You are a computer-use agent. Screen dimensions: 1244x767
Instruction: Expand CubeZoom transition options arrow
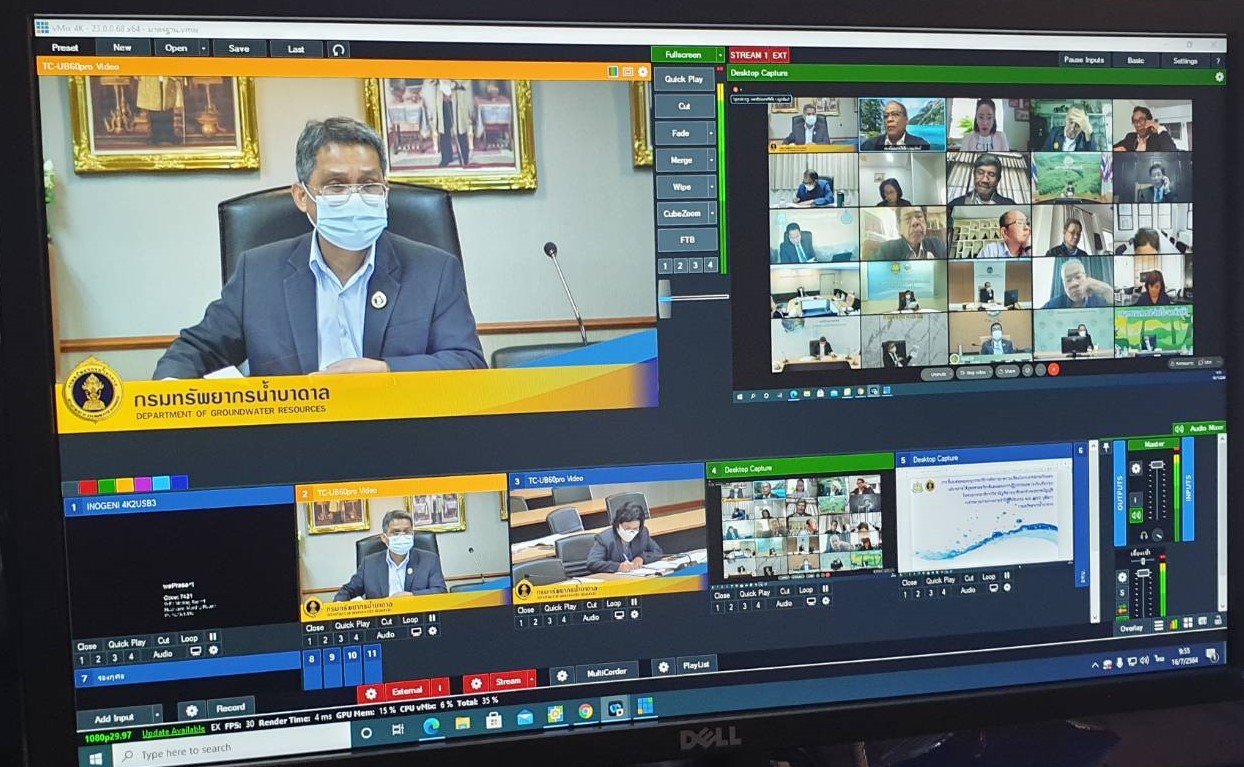711,213
